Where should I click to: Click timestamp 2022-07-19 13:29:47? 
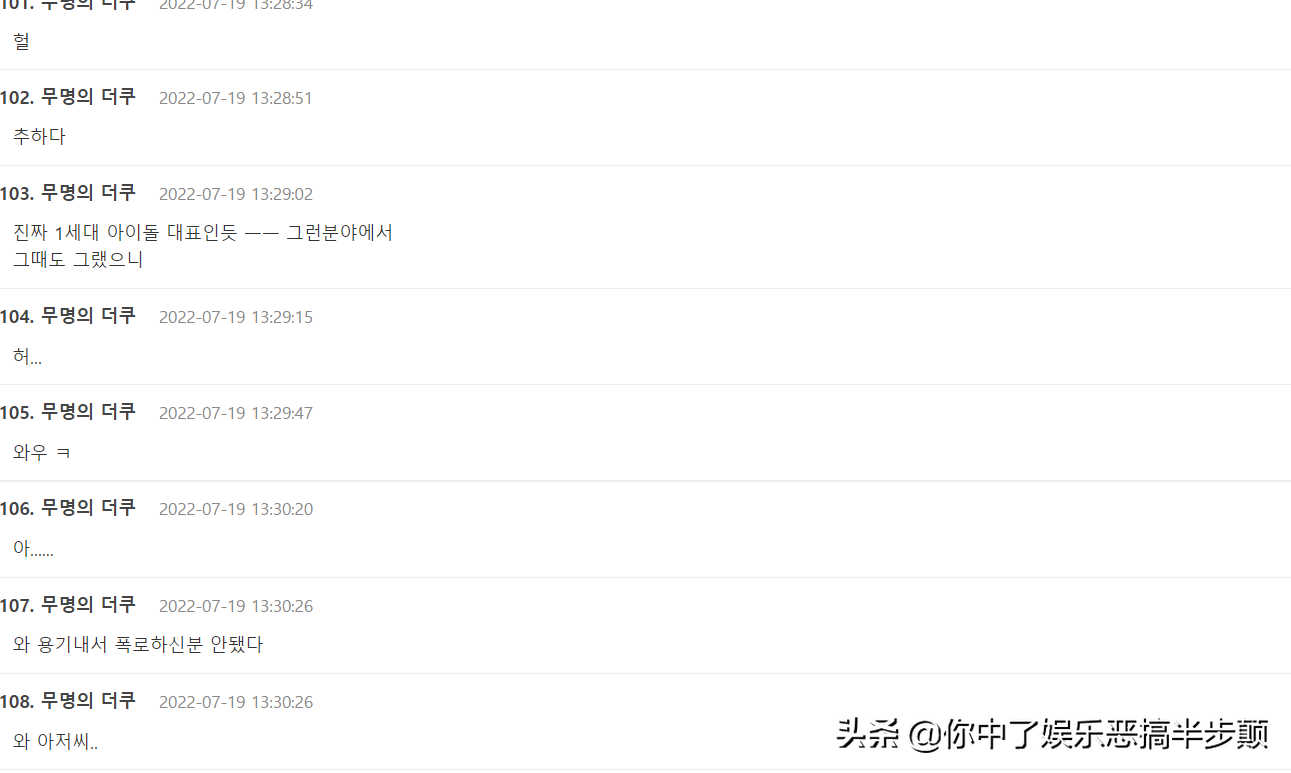(x=236, y=413)
